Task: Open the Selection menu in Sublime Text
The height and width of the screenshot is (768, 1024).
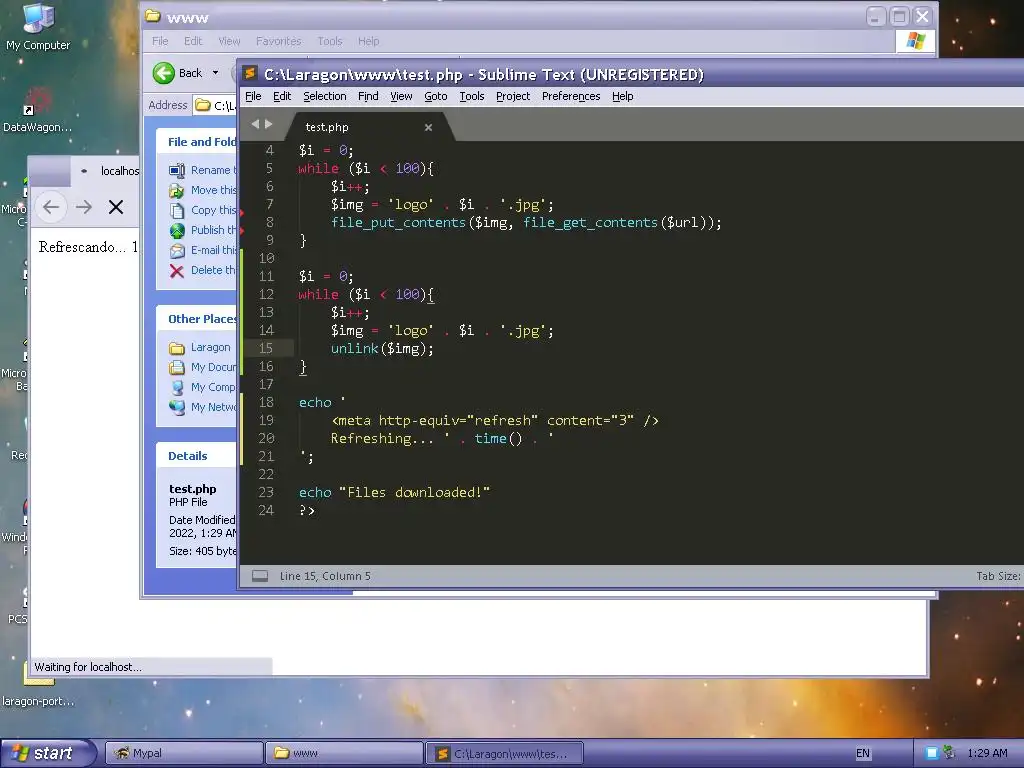Action: pyautogui.click(x=325, y=96)
